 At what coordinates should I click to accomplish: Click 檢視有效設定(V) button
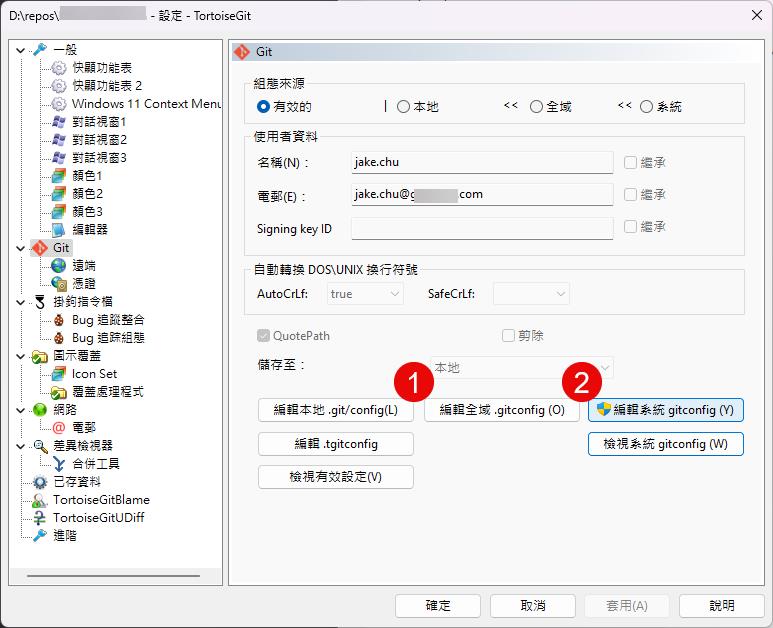pos(336,477)
